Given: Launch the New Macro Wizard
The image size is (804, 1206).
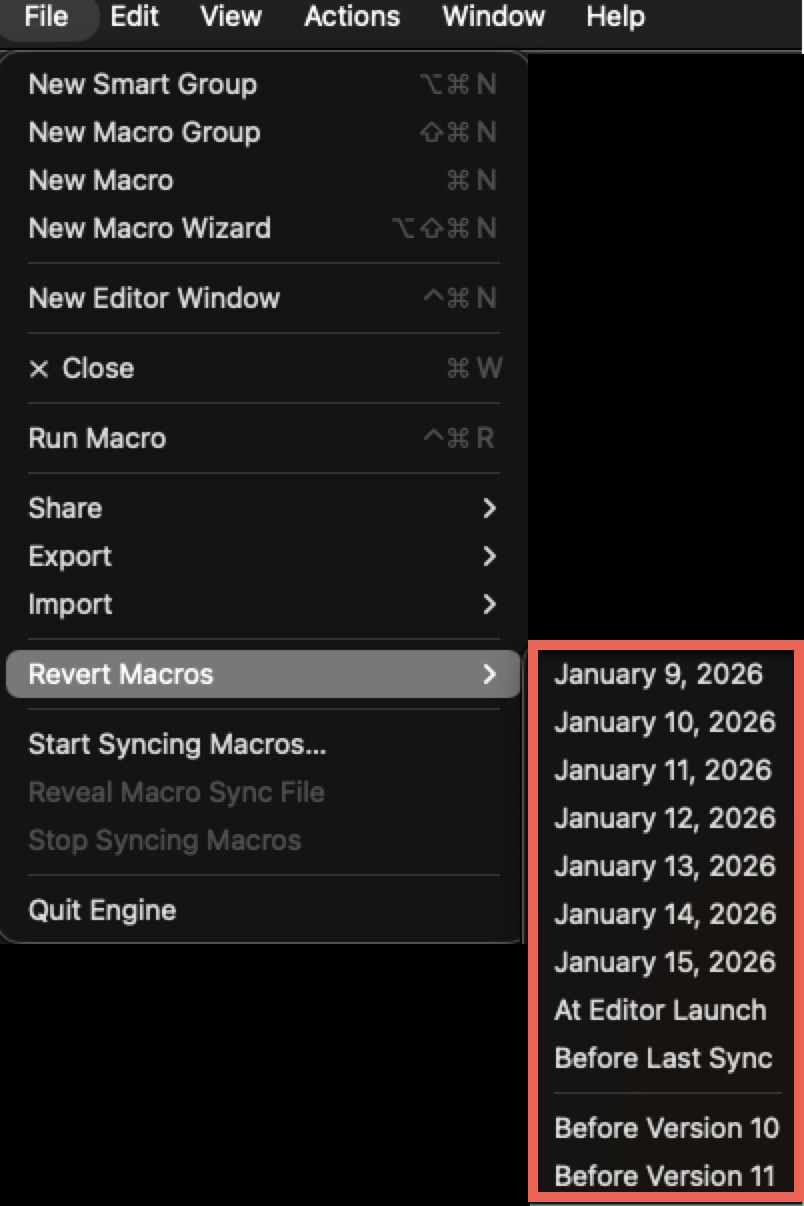Looking at the screenshot, I should point(149,228).
